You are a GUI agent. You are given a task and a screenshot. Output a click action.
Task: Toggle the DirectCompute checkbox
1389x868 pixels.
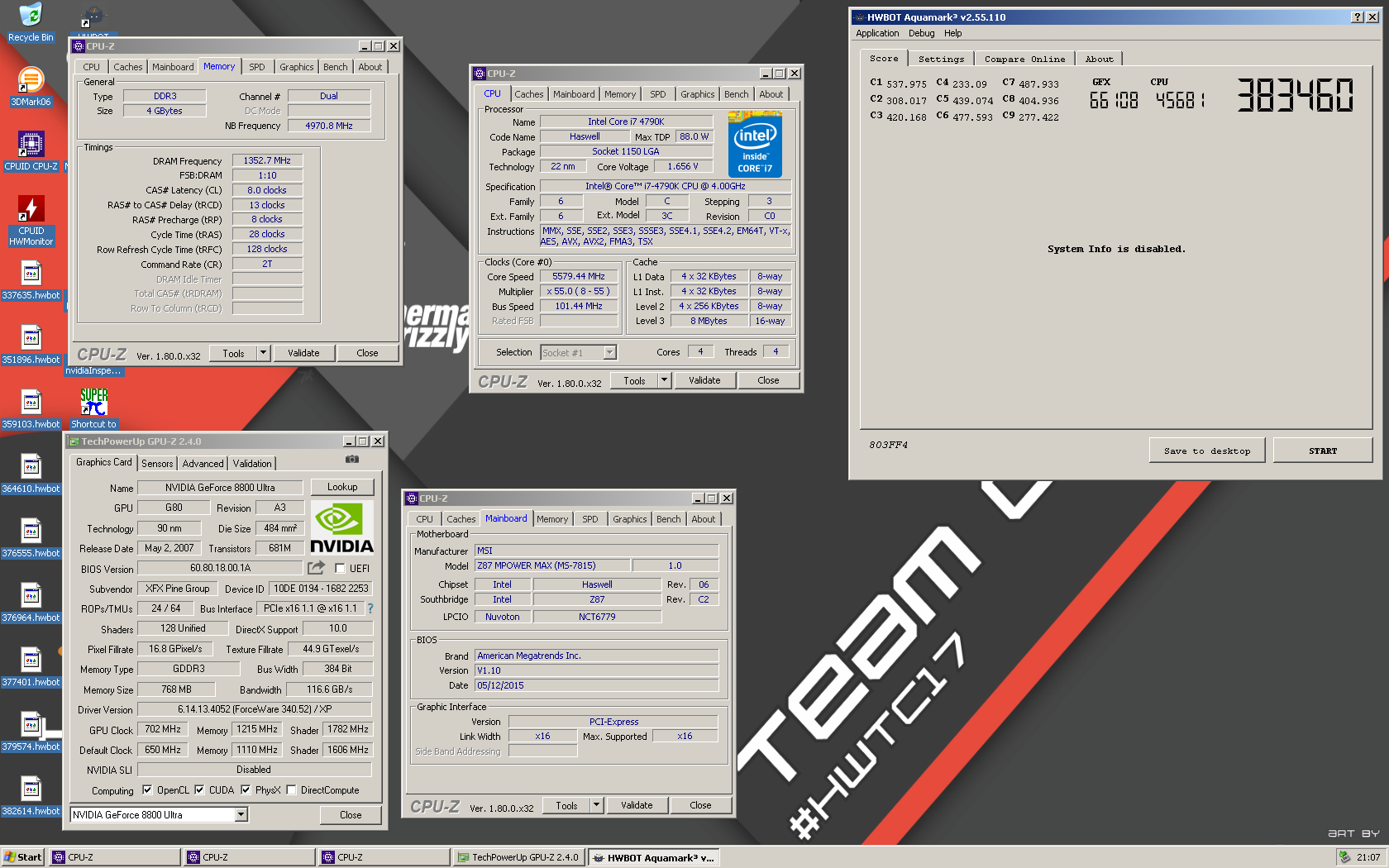(x=291, y=790)
